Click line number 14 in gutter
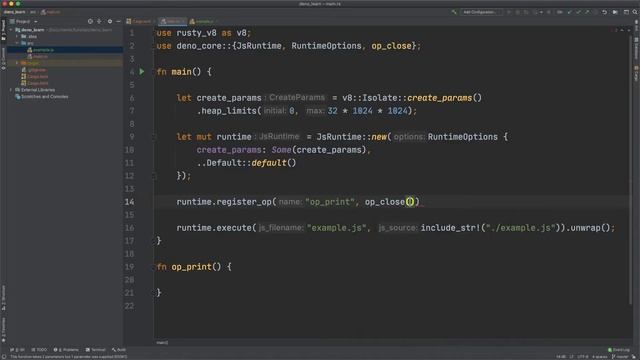Viewport: 640px width, 360px height. click(129, 202)
